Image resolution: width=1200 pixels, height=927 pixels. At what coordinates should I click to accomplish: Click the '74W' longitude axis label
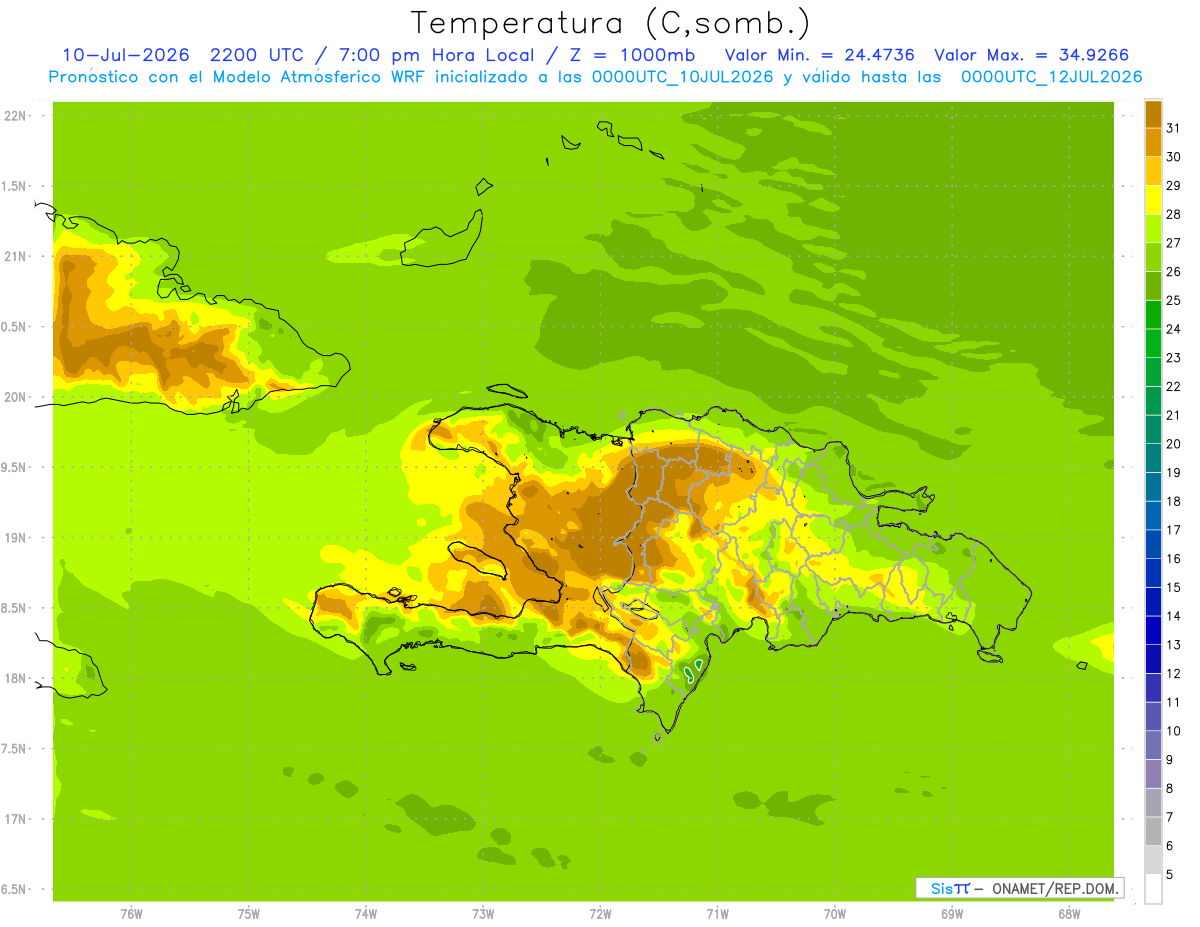[x=366, y=914]
